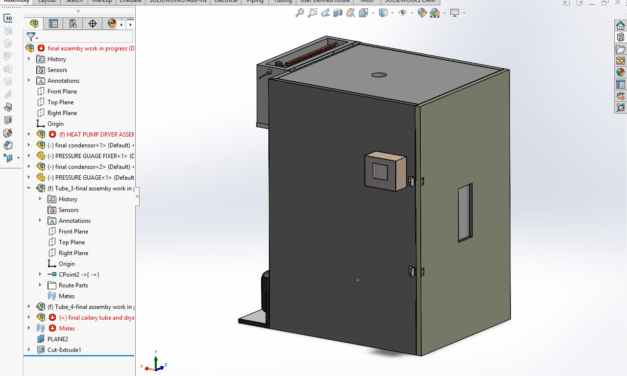Open the SOLIDWORKS Forum task pane tab
Screen dimensions: 627x376
pos(620,96)
